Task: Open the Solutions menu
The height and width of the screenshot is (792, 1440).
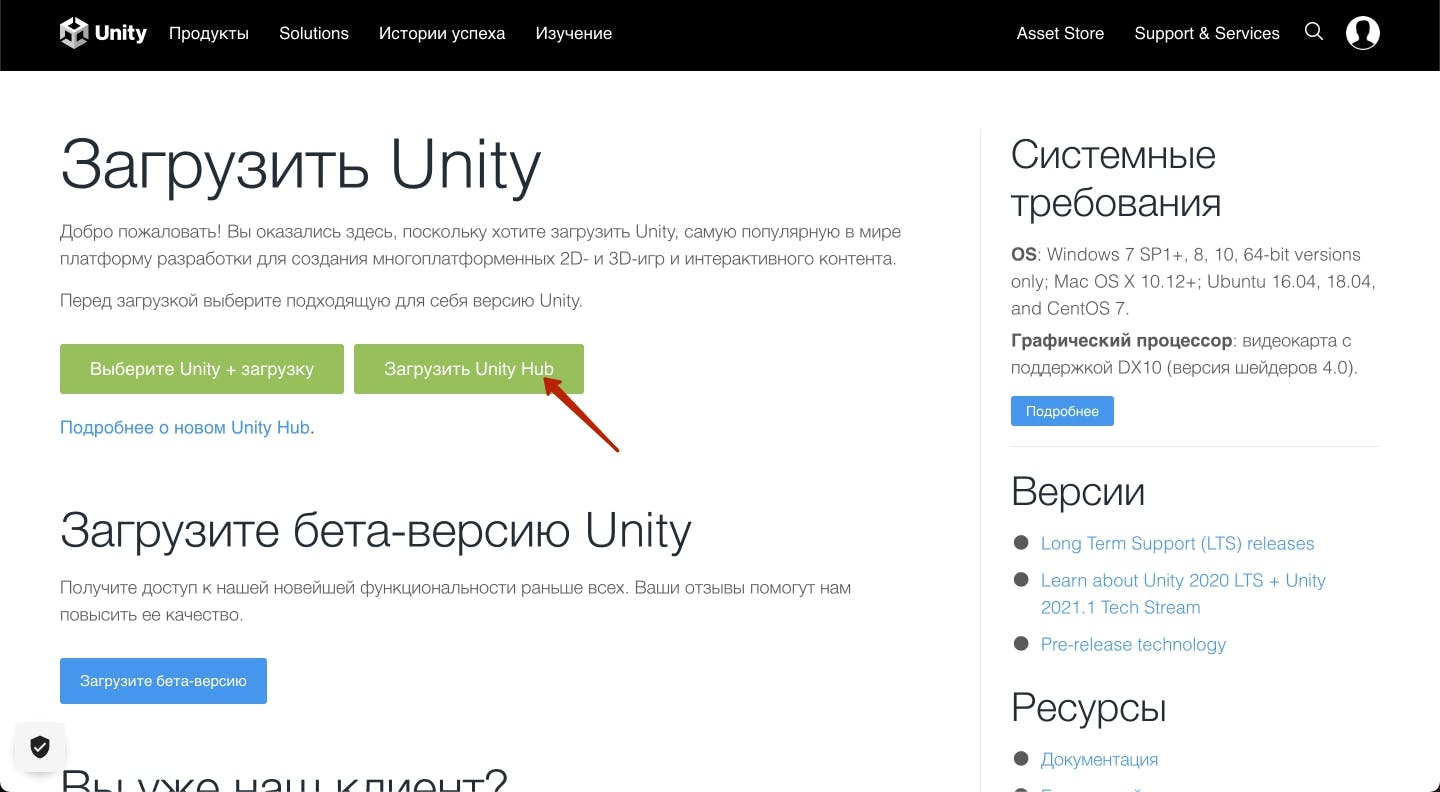Action: tap(314, 33)
